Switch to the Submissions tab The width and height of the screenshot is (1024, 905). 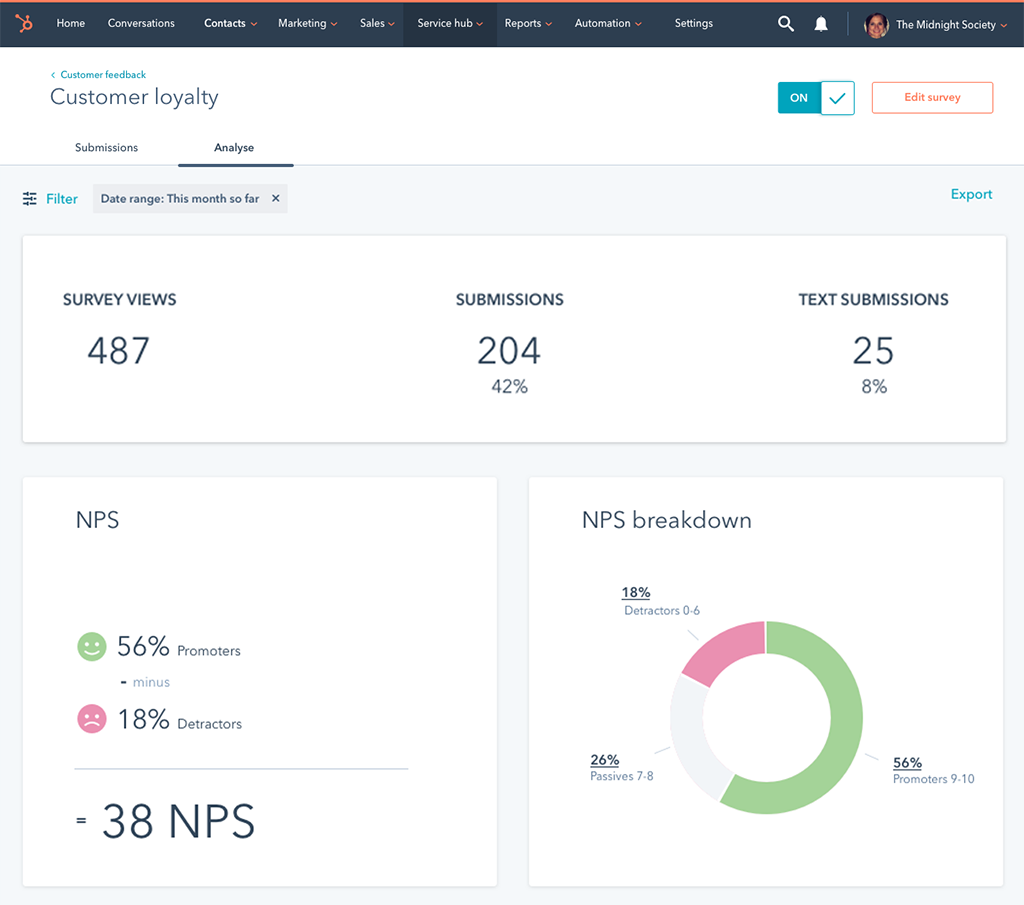coord(106,147)
